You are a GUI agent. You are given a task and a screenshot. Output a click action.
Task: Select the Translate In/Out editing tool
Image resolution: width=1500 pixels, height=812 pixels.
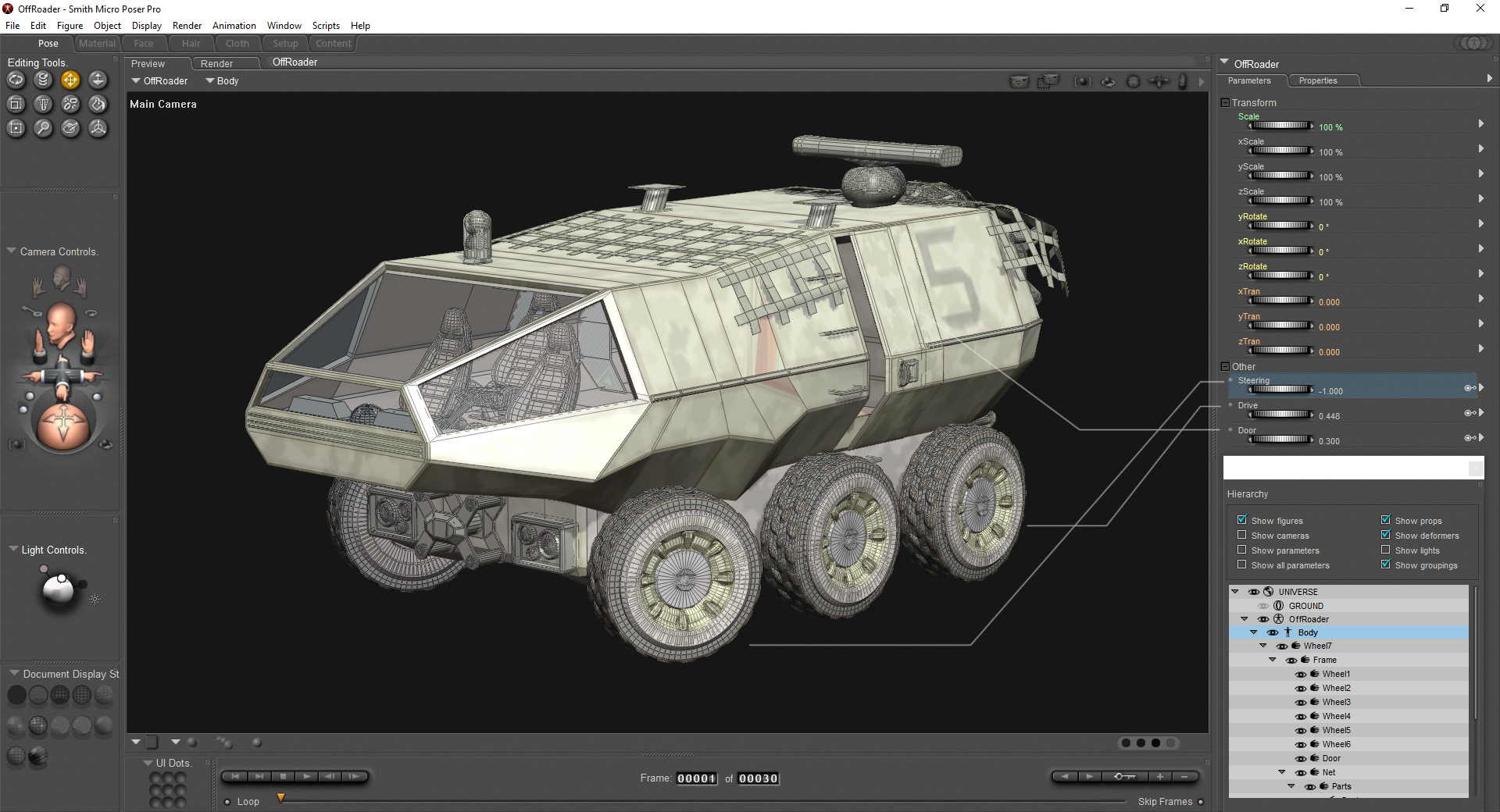click(x=98, y=80)
